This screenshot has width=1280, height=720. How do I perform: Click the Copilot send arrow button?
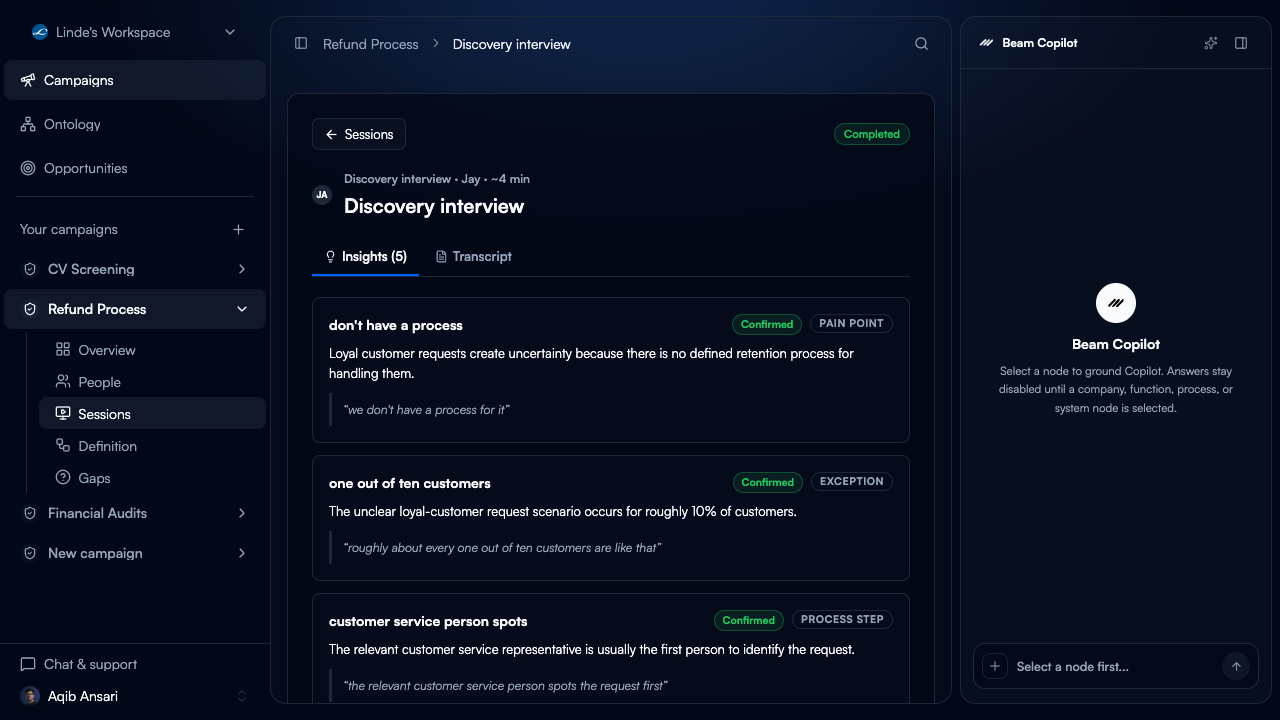click(1236, 667)
